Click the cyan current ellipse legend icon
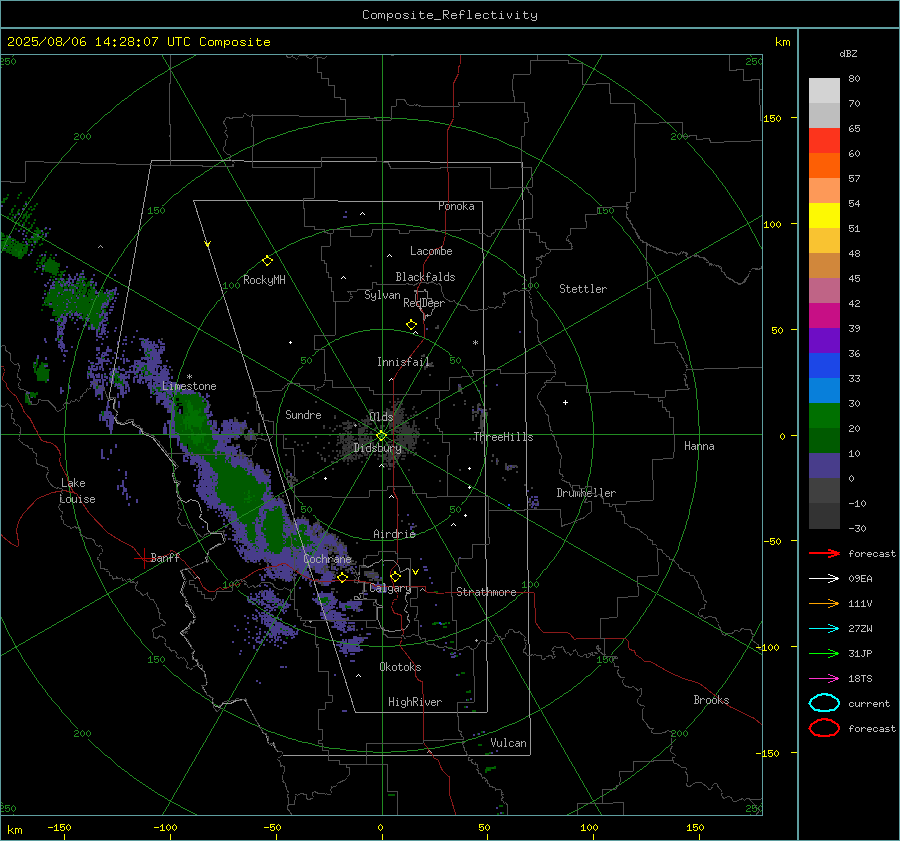 coord(824,703)
